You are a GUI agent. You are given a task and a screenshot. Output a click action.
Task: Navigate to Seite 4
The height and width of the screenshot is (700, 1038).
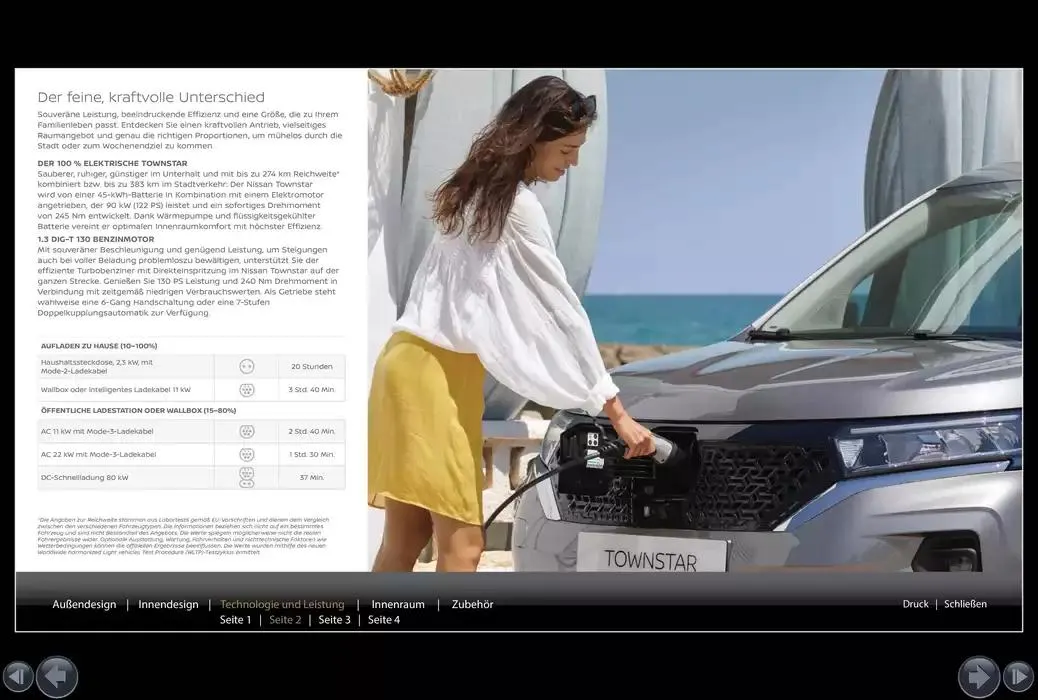point(384,619)
